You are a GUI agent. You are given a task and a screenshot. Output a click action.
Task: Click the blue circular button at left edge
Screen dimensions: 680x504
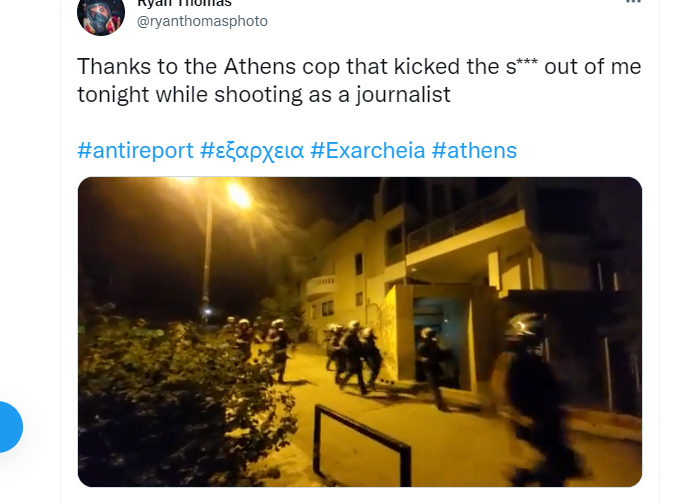pos(8,427)
